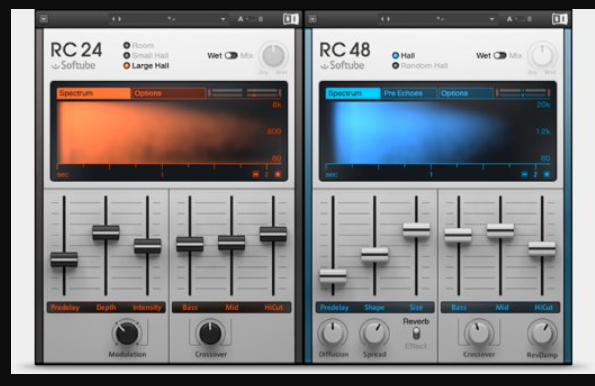595x386 pixels.
Task: Select the Random Hall algorithm
Action: click(x=420, y=66)
